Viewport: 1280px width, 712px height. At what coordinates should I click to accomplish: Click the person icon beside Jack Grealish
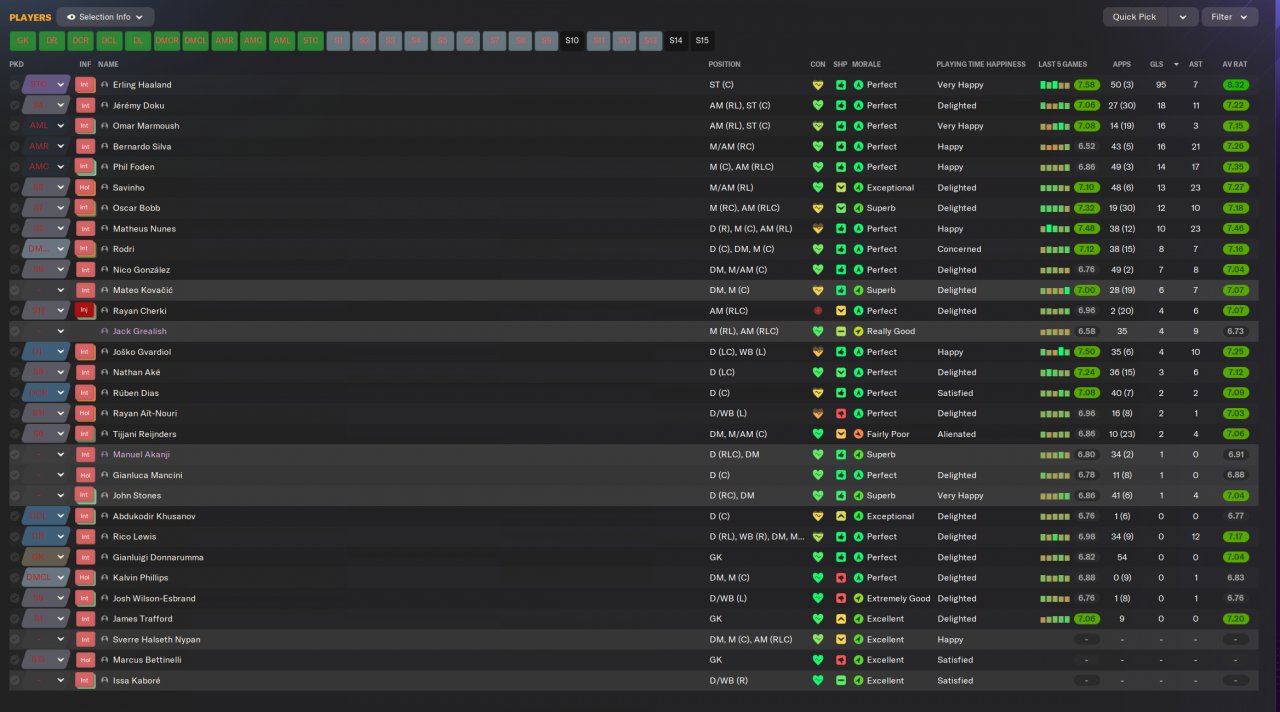[x=105, y=331]
